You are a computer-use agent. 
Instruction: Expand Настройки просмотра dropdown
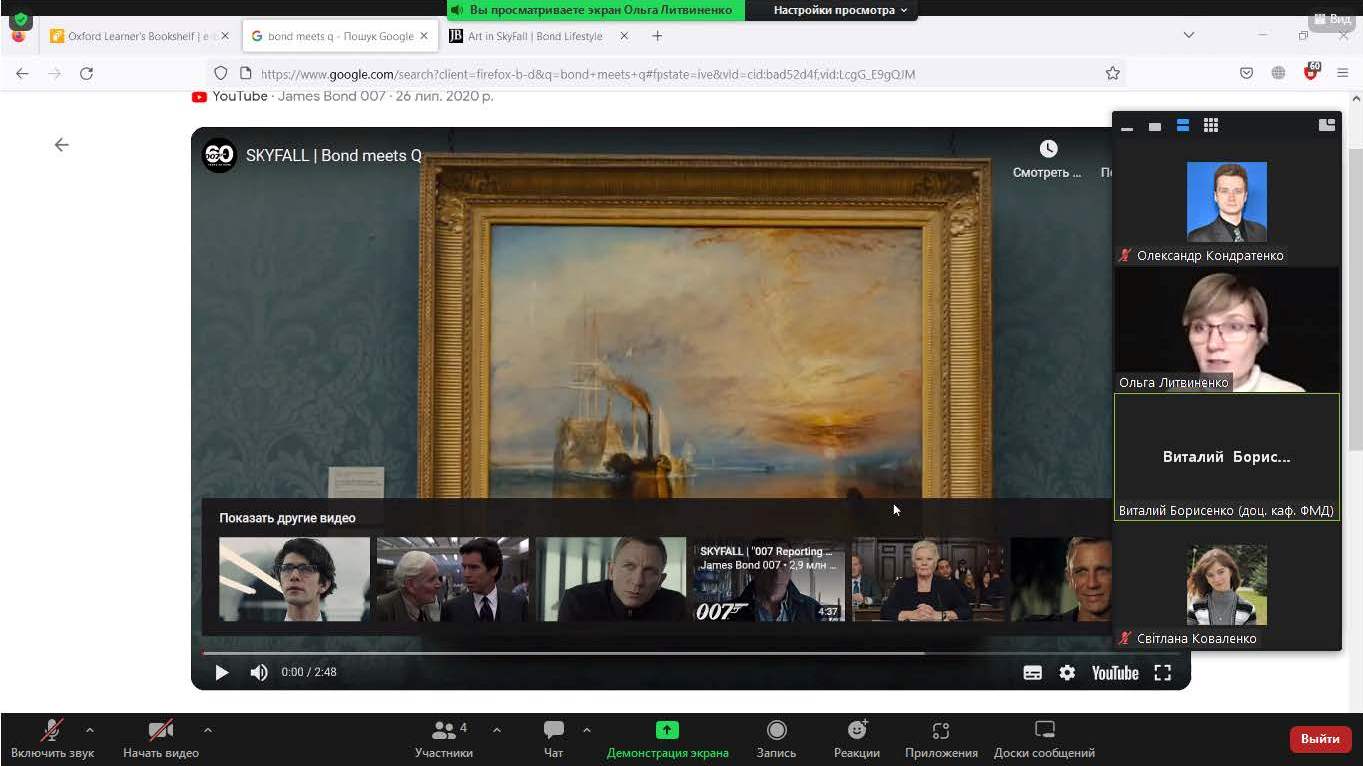tap(840, 10)
